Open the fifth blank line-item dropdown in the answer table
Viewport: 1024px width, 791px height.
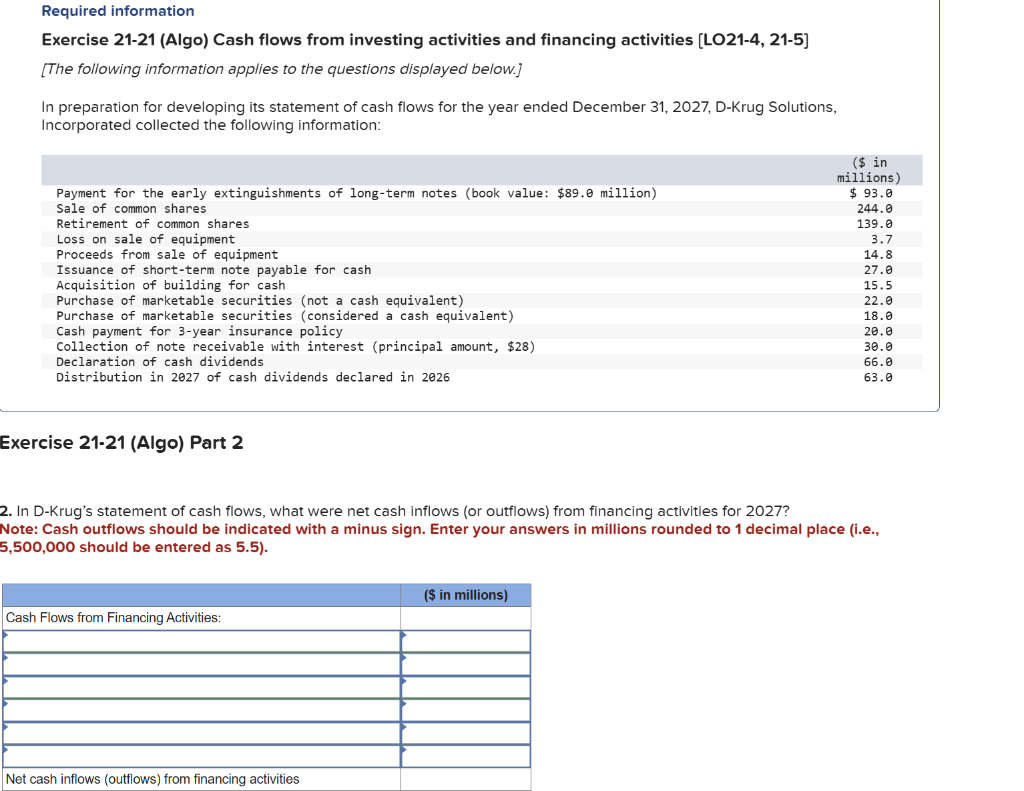(201, 733)
